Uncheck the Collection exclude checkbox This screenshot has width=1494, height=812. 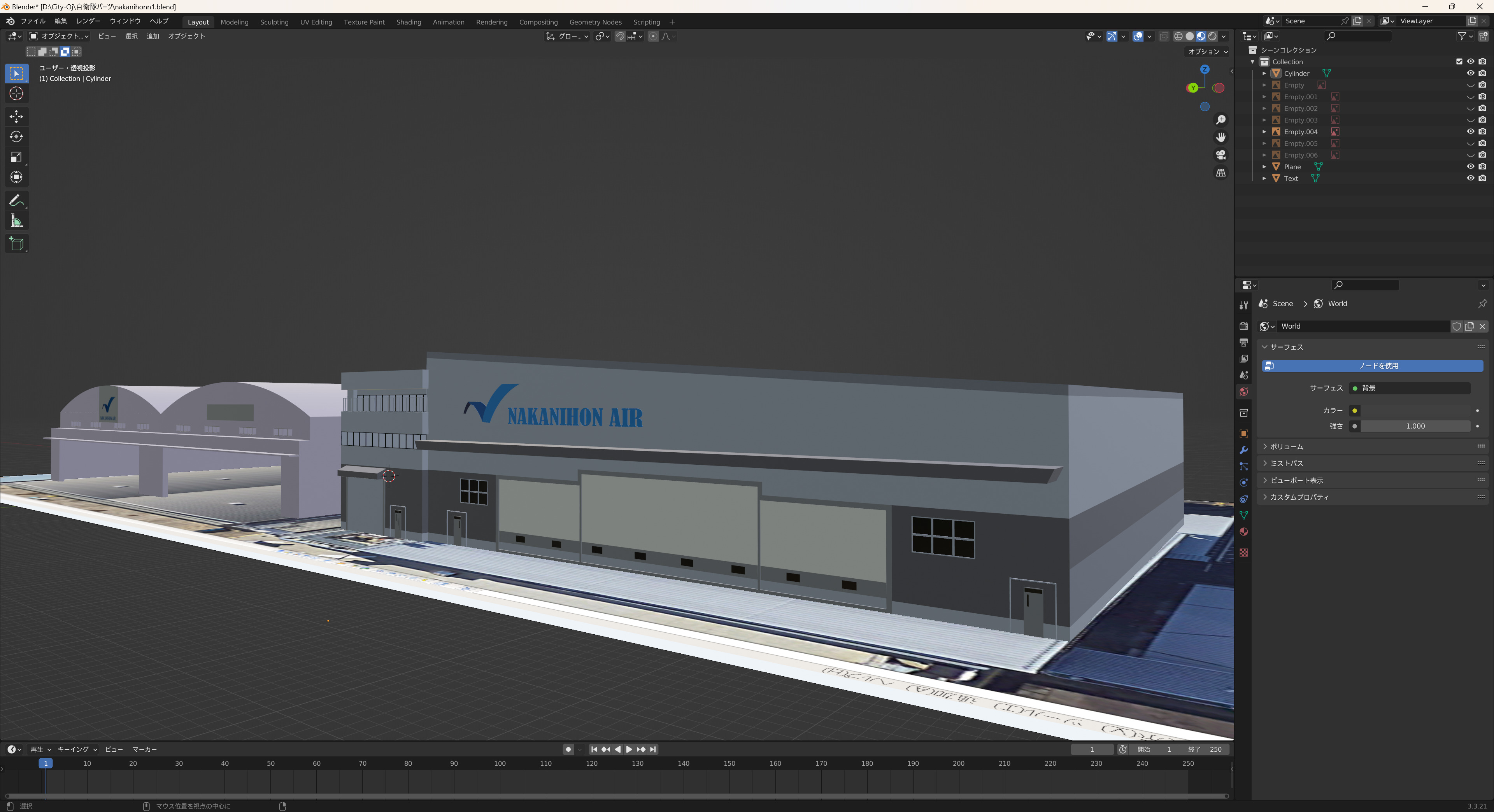point(1459,61)
